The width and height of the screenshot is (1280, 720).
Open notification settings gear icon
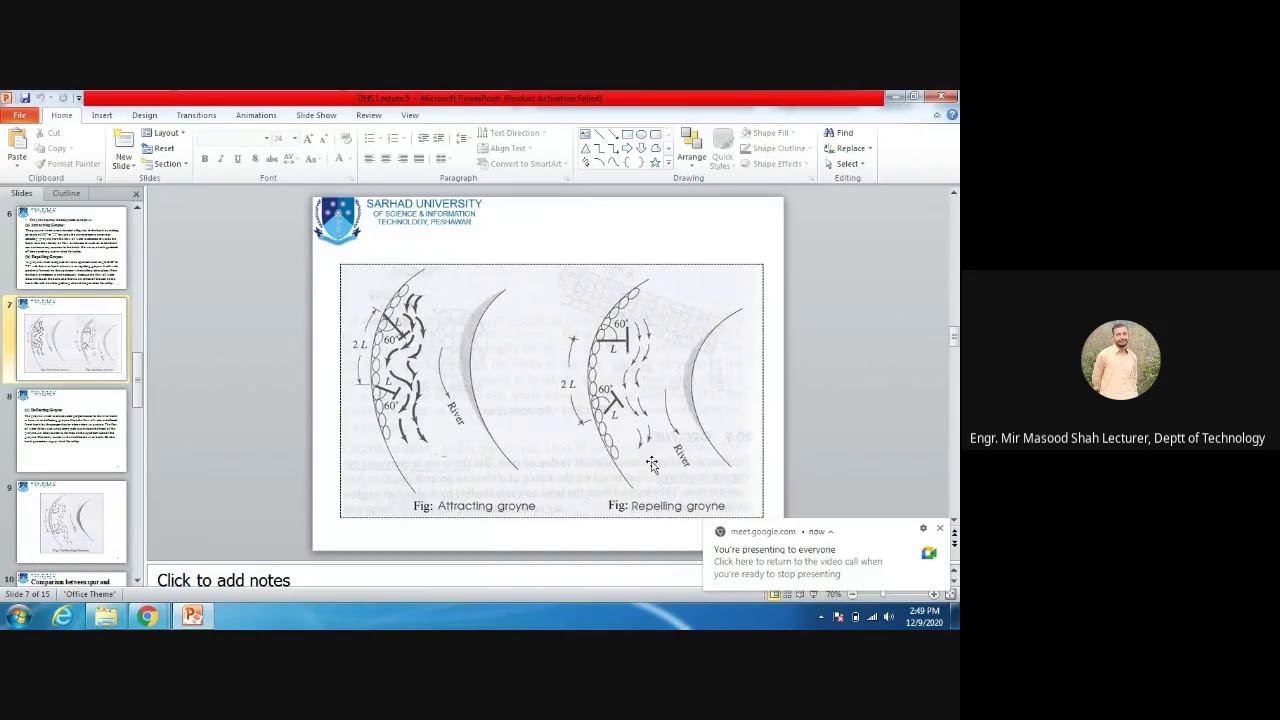[923, 528]
